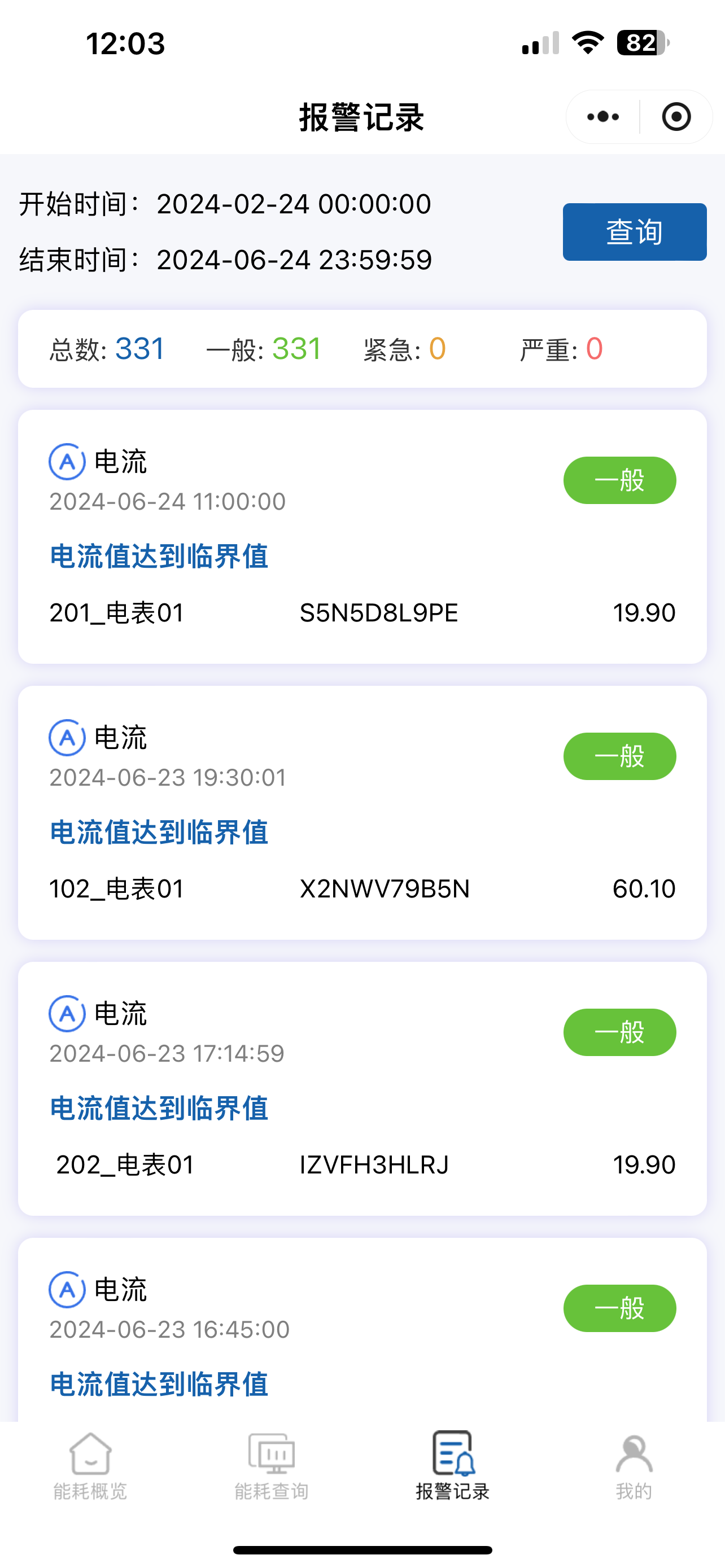Tap the current icon on 201_电表01 alarm

(67, 462)
